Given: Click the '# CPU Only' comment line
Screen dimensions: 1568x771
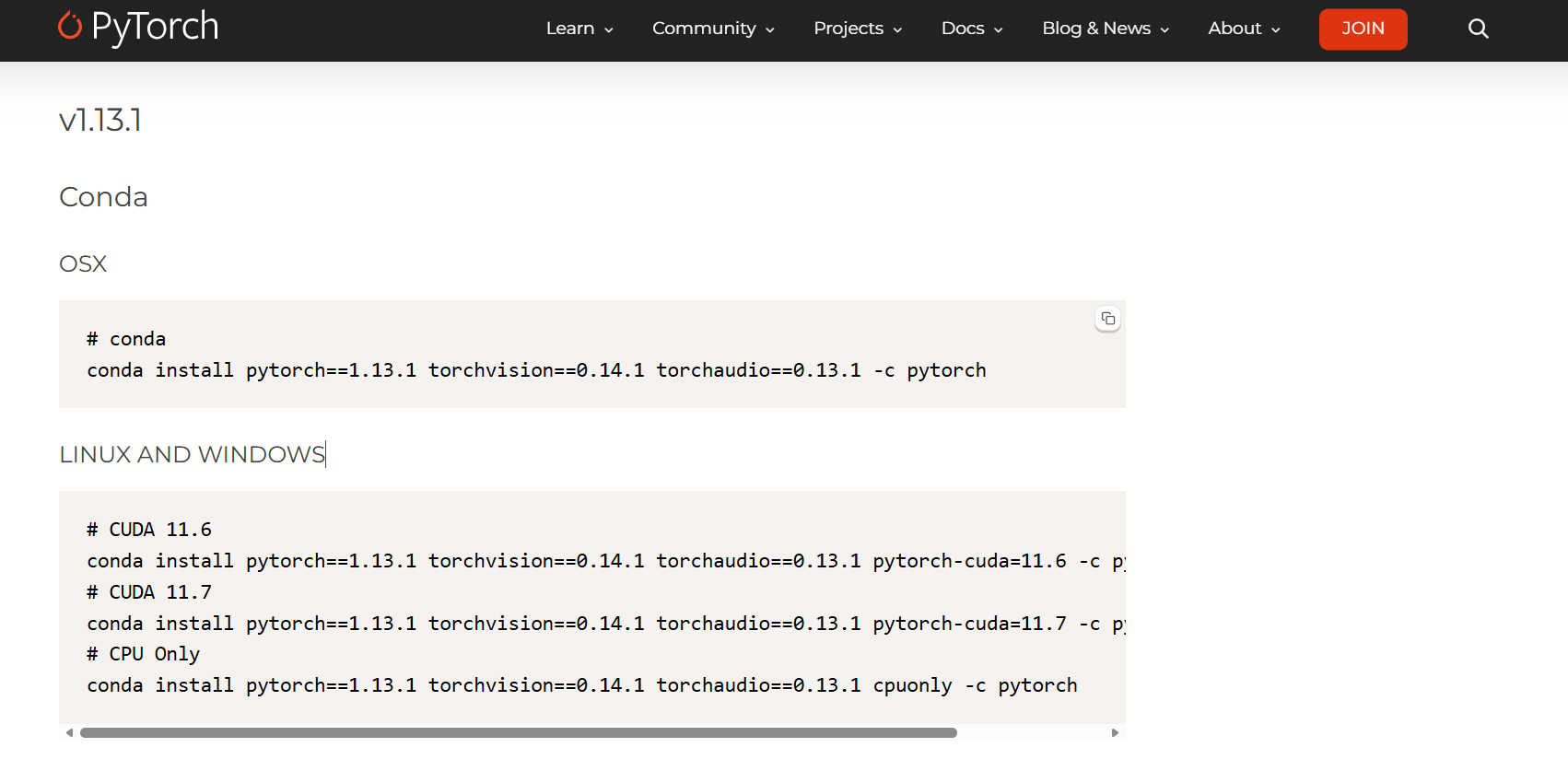Looking at the screenshot, I should 144,654.
